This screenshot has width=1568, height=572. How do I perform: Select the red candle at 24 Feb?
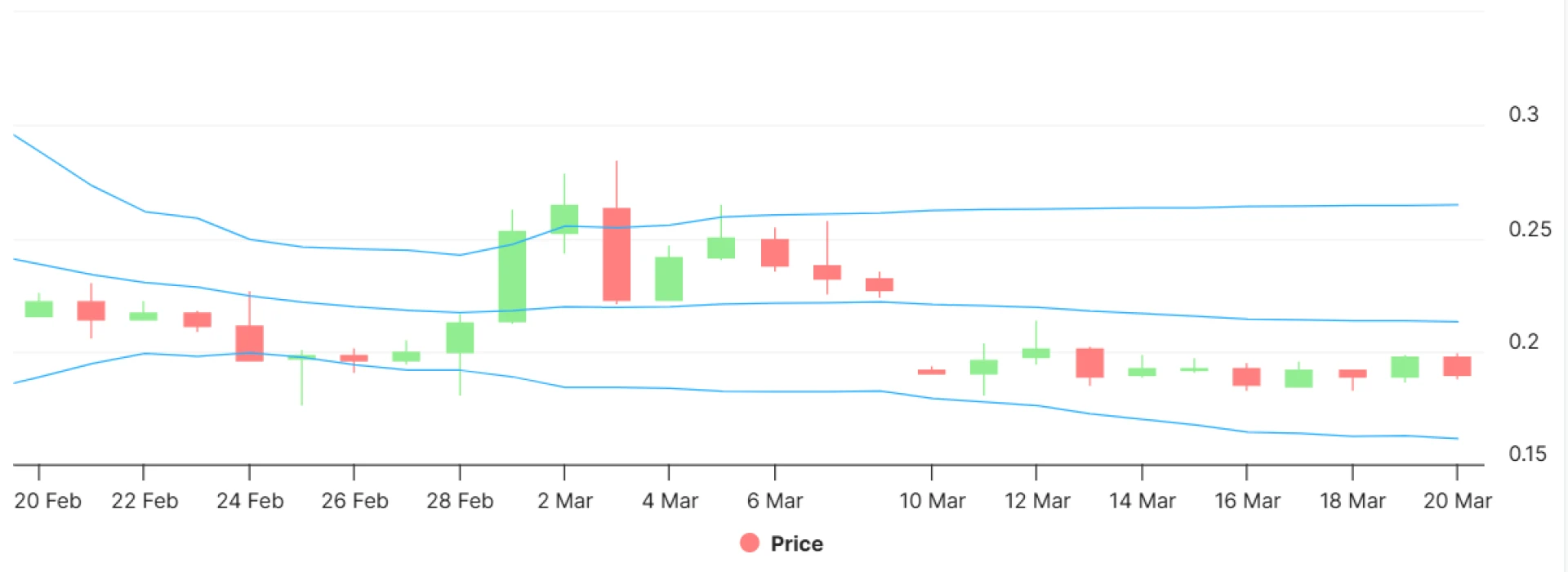(249, 343)
